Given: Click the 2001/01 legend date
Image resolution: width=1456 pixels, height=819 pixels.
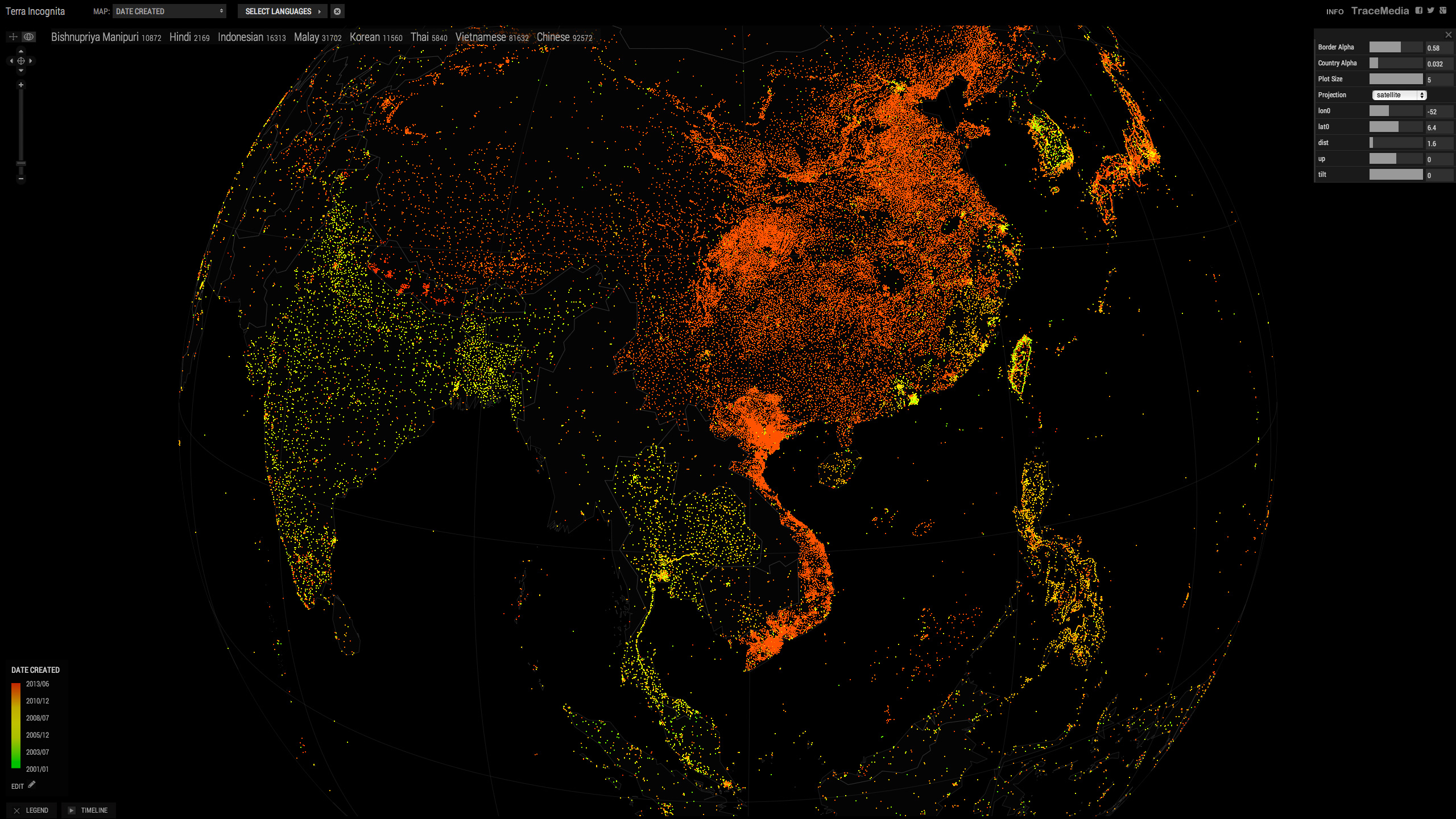Looking at the screenshot, I should pyautogui.click(x=38, y=770).
